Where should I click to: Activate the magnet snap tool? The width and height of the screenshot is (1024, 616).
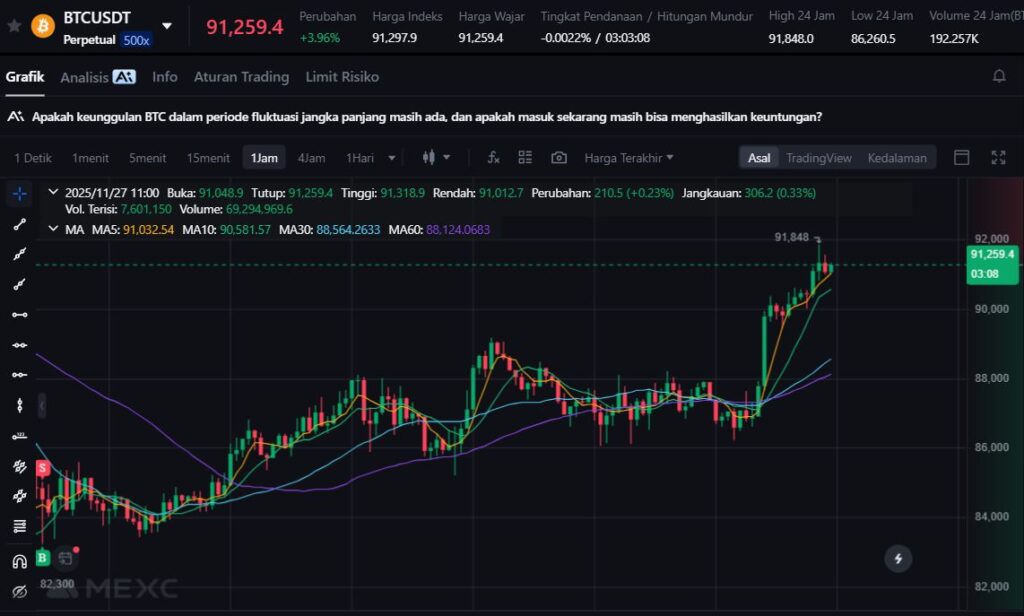pyautogui.click(x=19, y=561)
